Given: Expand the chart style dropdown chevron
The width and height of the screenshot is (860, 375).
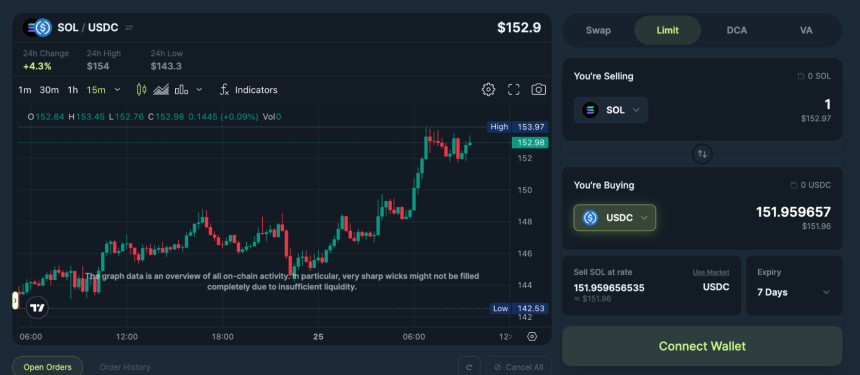Looking at the screenshot, I should 199,89.
